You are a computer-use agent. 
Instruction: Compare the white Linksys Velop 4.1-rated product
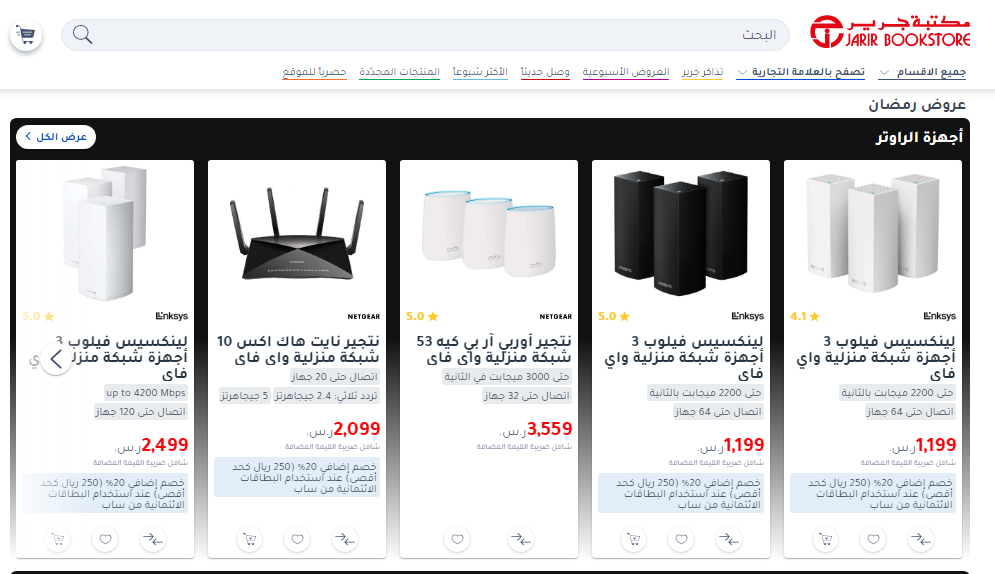point(921,539)
